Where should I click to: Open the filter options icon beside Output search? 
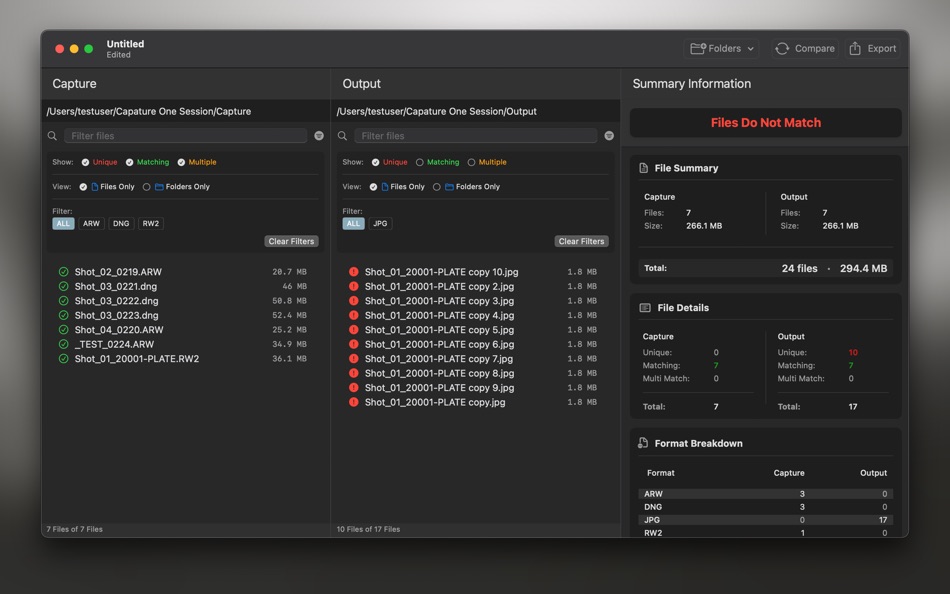tap(609, 135)
